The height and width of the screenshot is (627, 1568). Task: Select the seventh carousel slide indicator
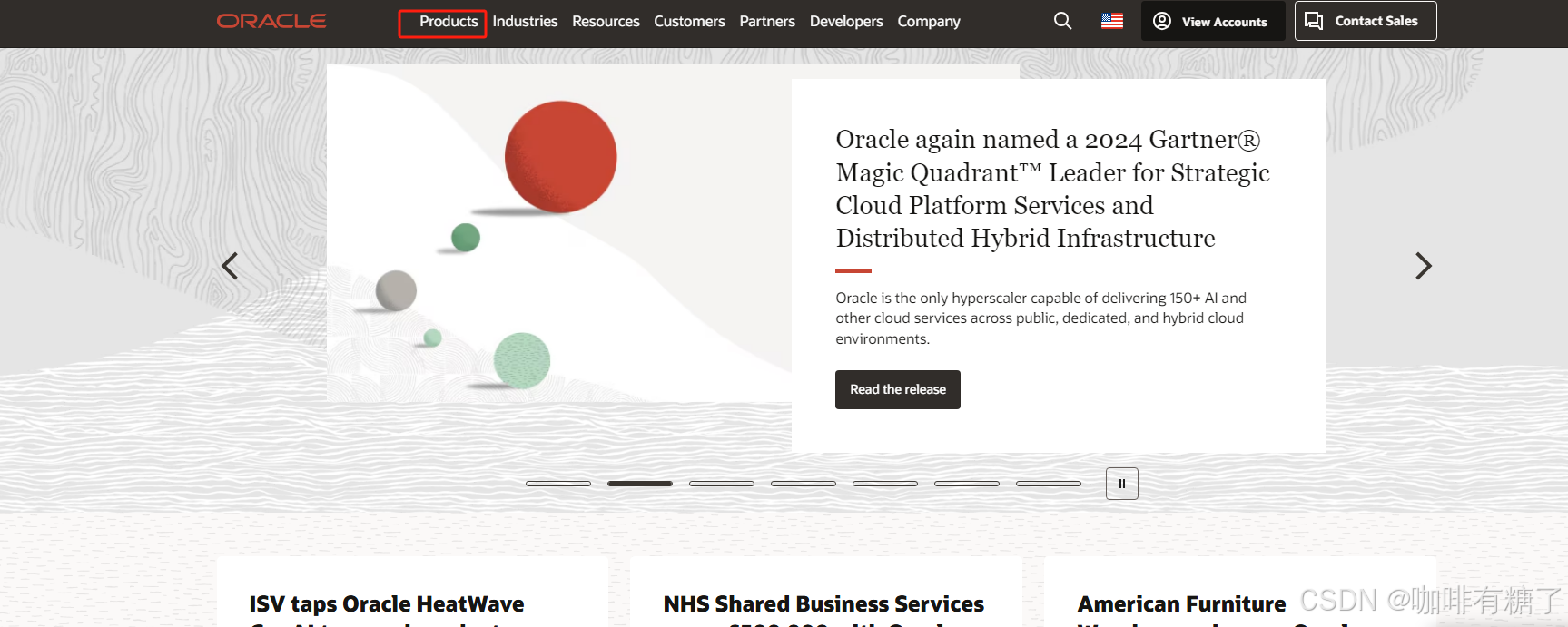[1049, 484]
